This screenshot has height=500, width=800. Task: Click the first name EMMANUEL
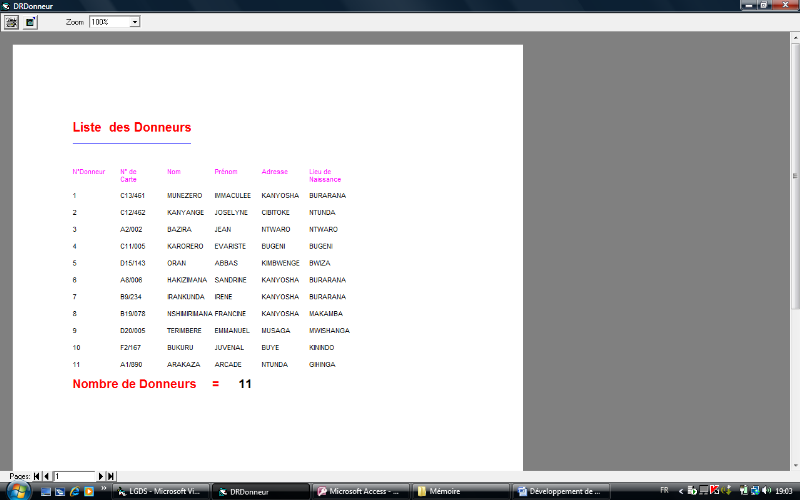232,331
